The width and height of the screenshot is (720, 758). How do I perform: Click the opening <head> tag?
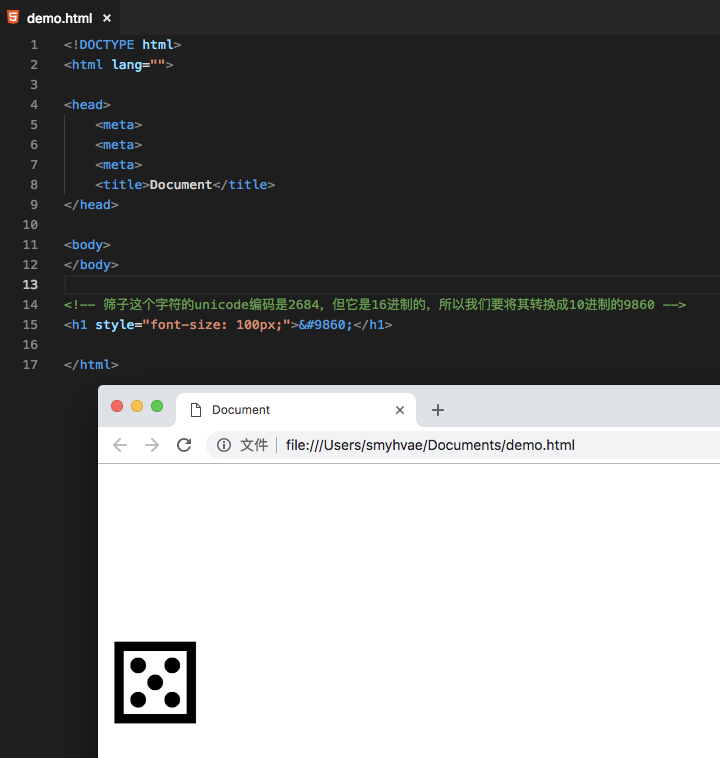pyautogui.click(x=87, y=105)
